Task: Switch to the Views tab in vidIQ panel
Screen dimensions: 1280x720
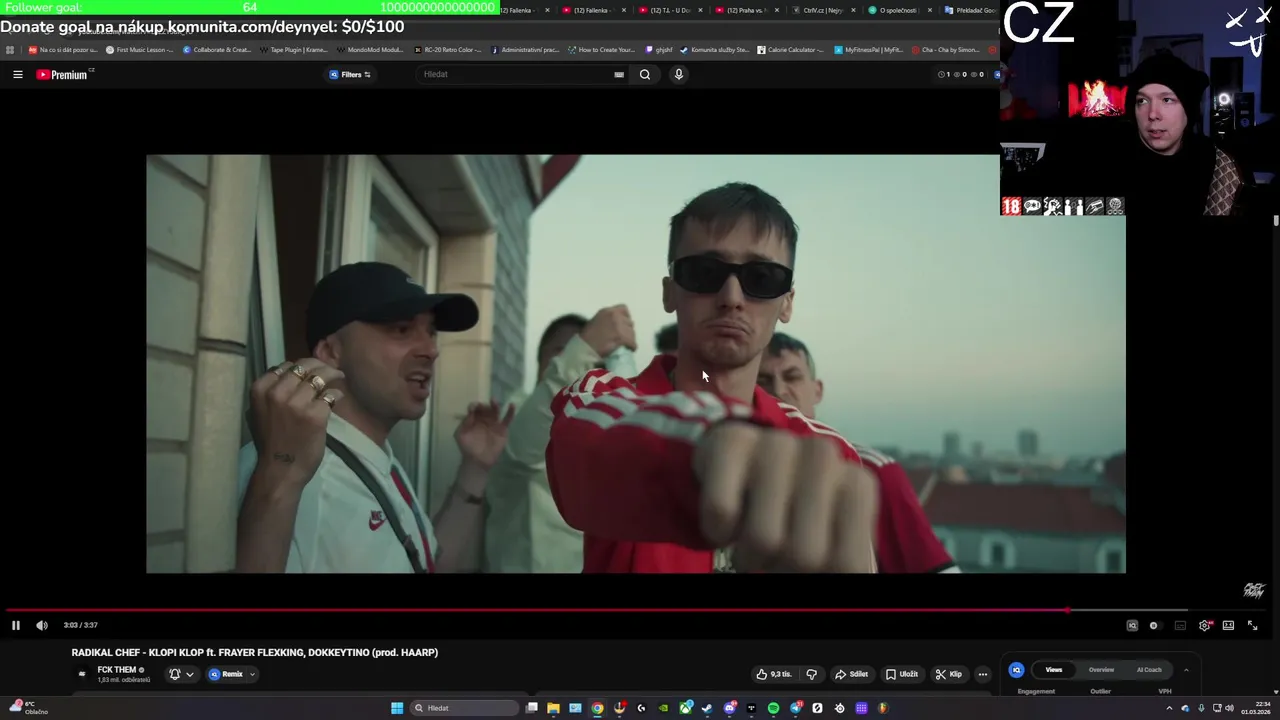Action: tap(1054, 670)
